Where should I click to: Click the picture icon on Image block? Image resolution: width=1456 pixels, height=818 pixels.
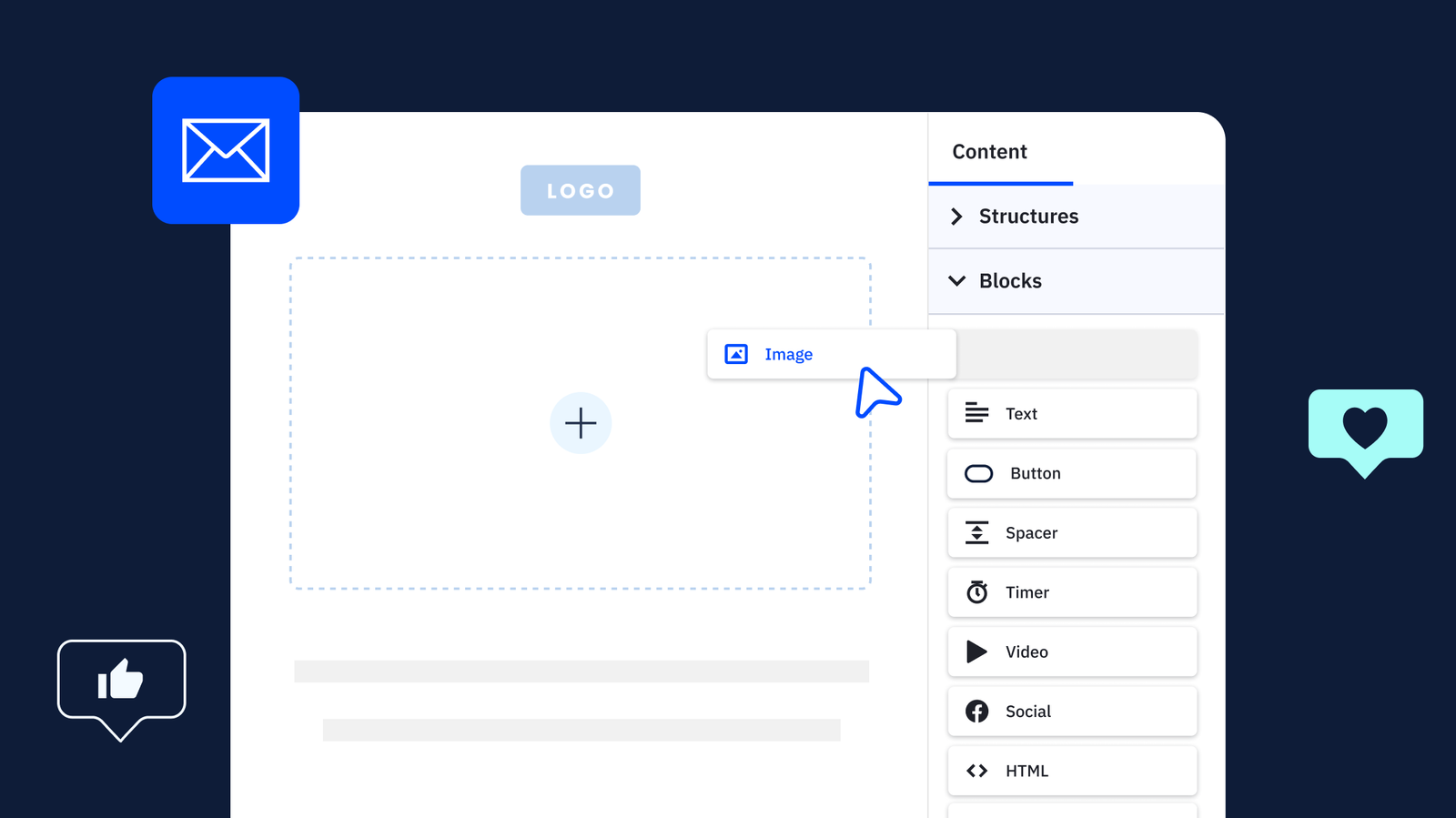[736, 354]
